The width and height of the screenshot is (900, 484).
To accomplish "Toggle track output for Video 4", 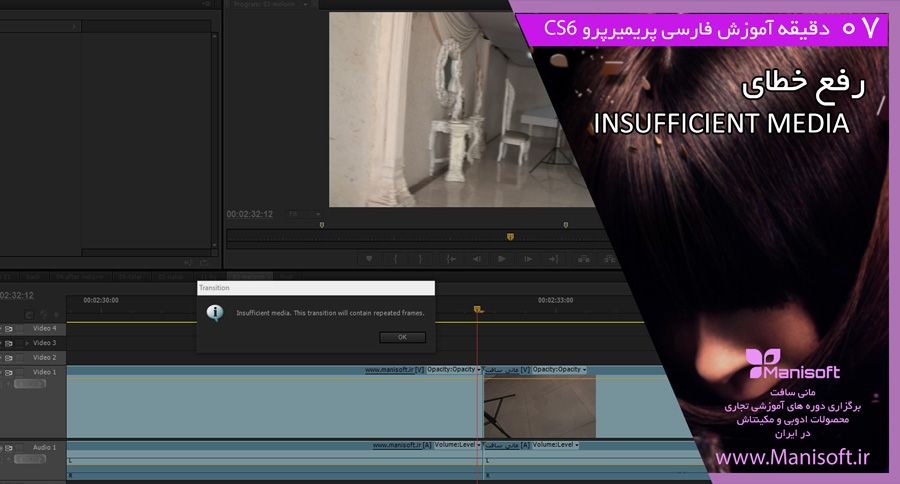I will click(x=9, y=329).
